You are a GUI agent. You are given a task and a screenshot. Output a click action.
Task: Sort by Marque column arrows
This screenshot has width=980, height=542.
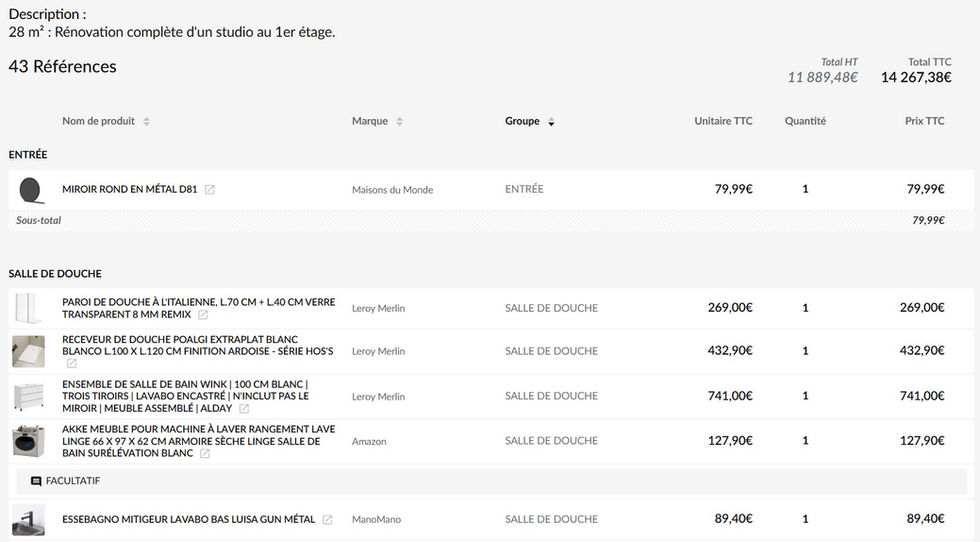pyautogui.click(x=399, y=122)
